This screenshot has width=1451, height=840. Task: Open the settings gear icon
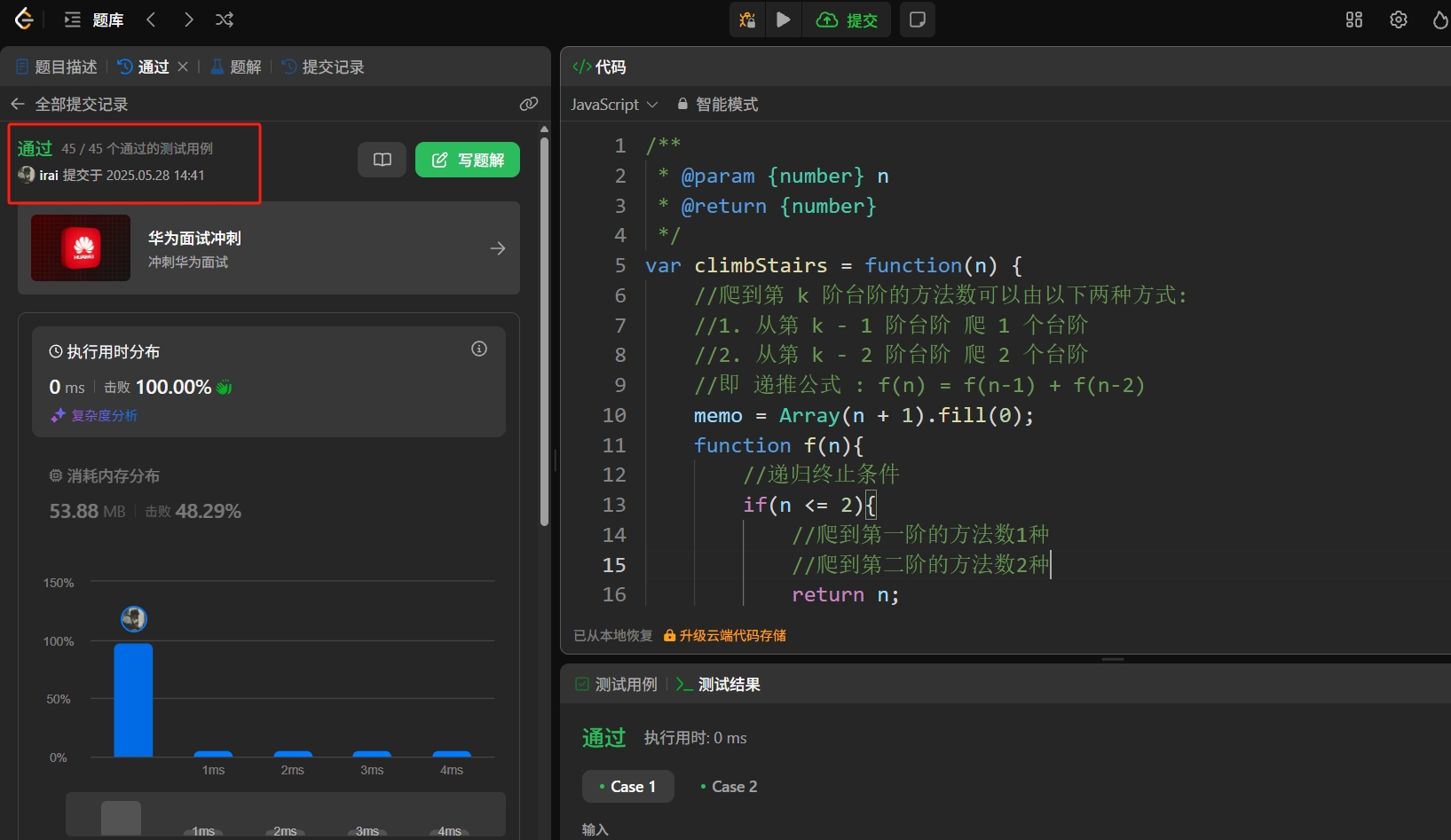click(x=1398, y=20)
